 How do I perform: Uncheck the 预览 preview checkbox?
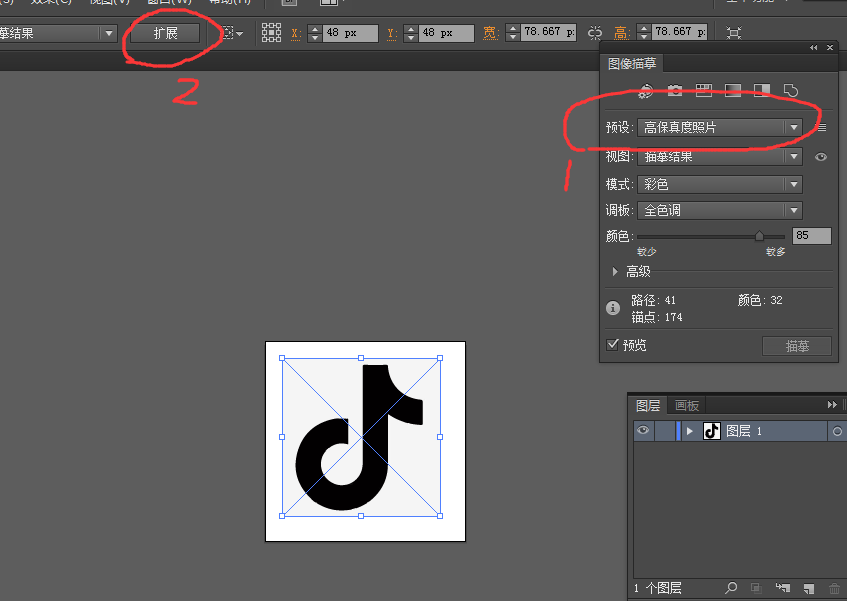pyautogui.click(x=613, y=345)
